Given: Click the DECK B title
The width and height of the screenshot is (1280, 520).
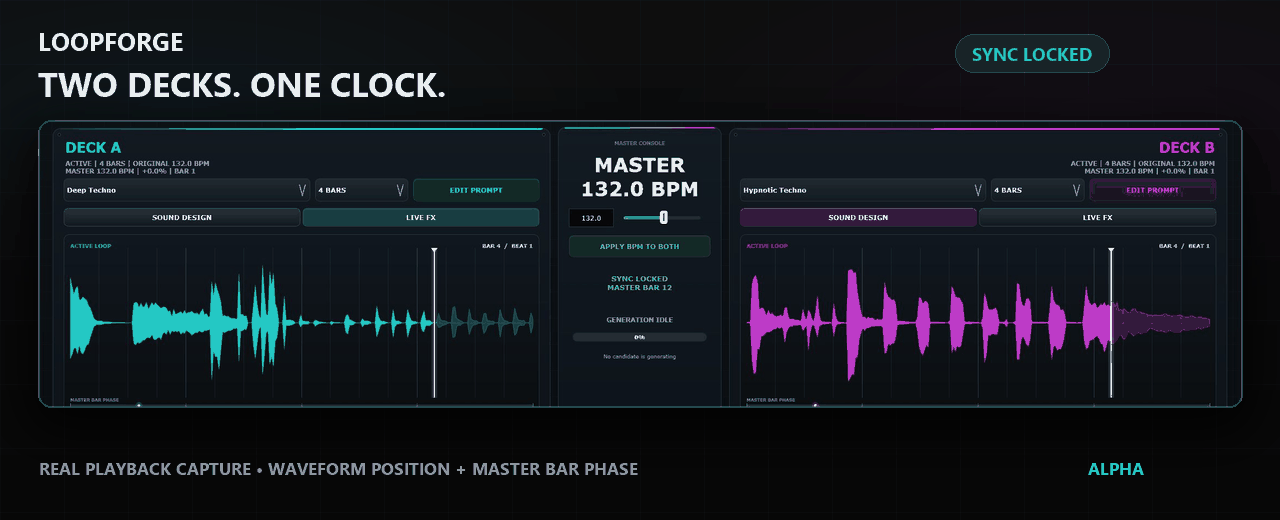Looking at the screenshot, I should click(x=1187, y=148).
